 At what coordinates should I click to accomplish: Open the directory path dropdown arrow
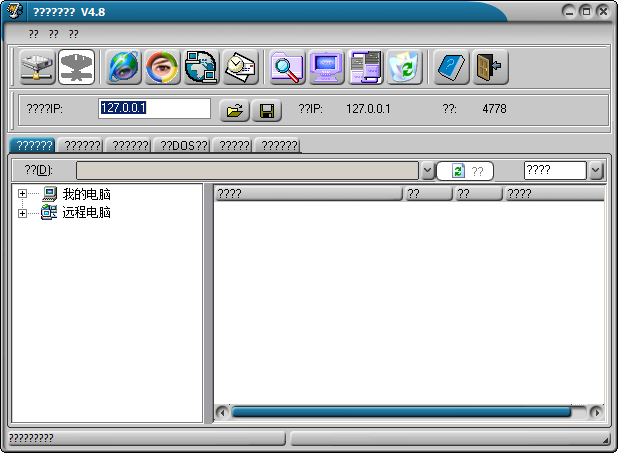tap(427, 171)
